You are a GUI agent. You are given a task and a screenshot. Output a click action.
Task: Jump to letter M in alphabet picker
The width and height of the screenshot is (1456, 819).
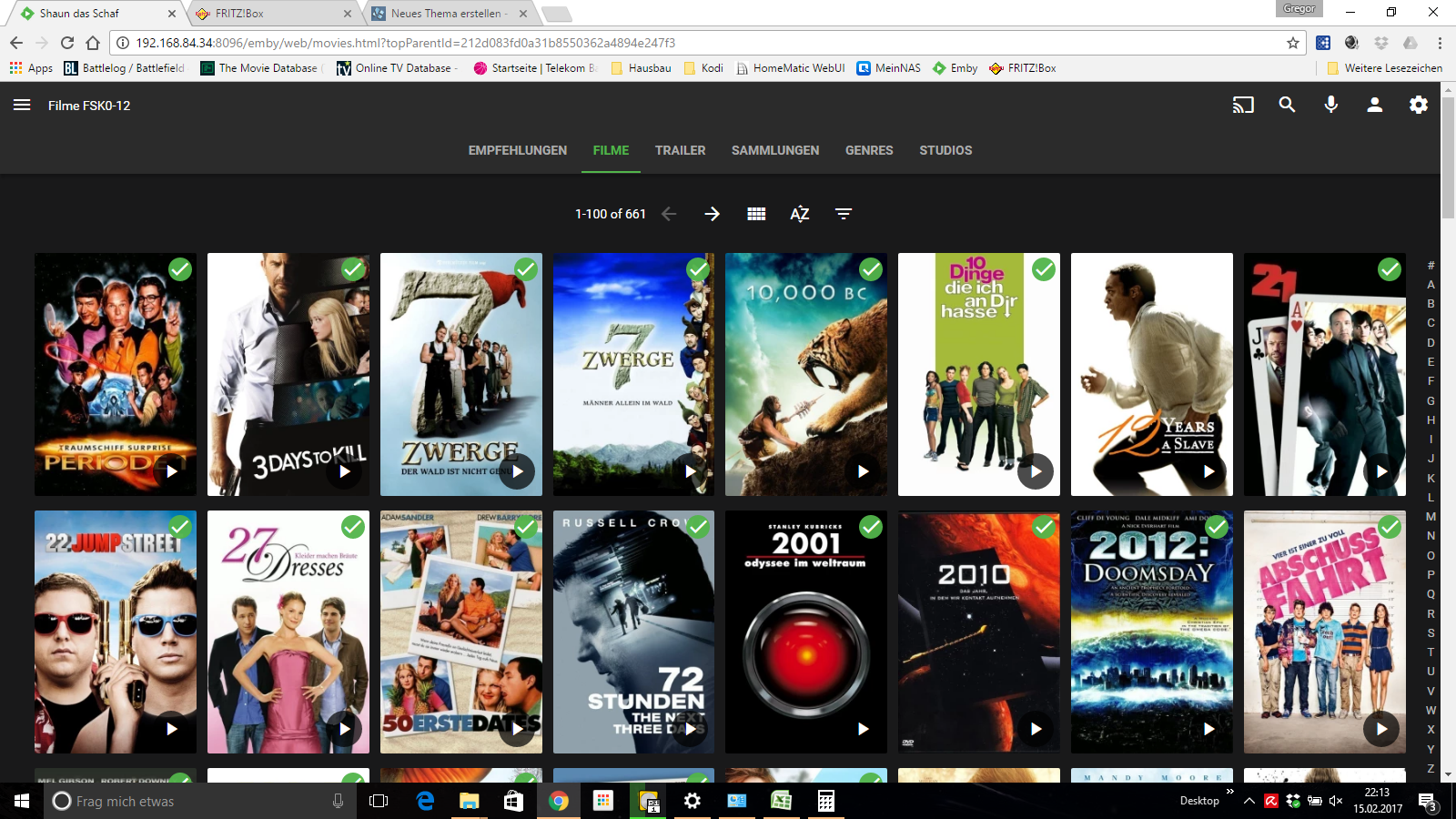(1431, 517)
